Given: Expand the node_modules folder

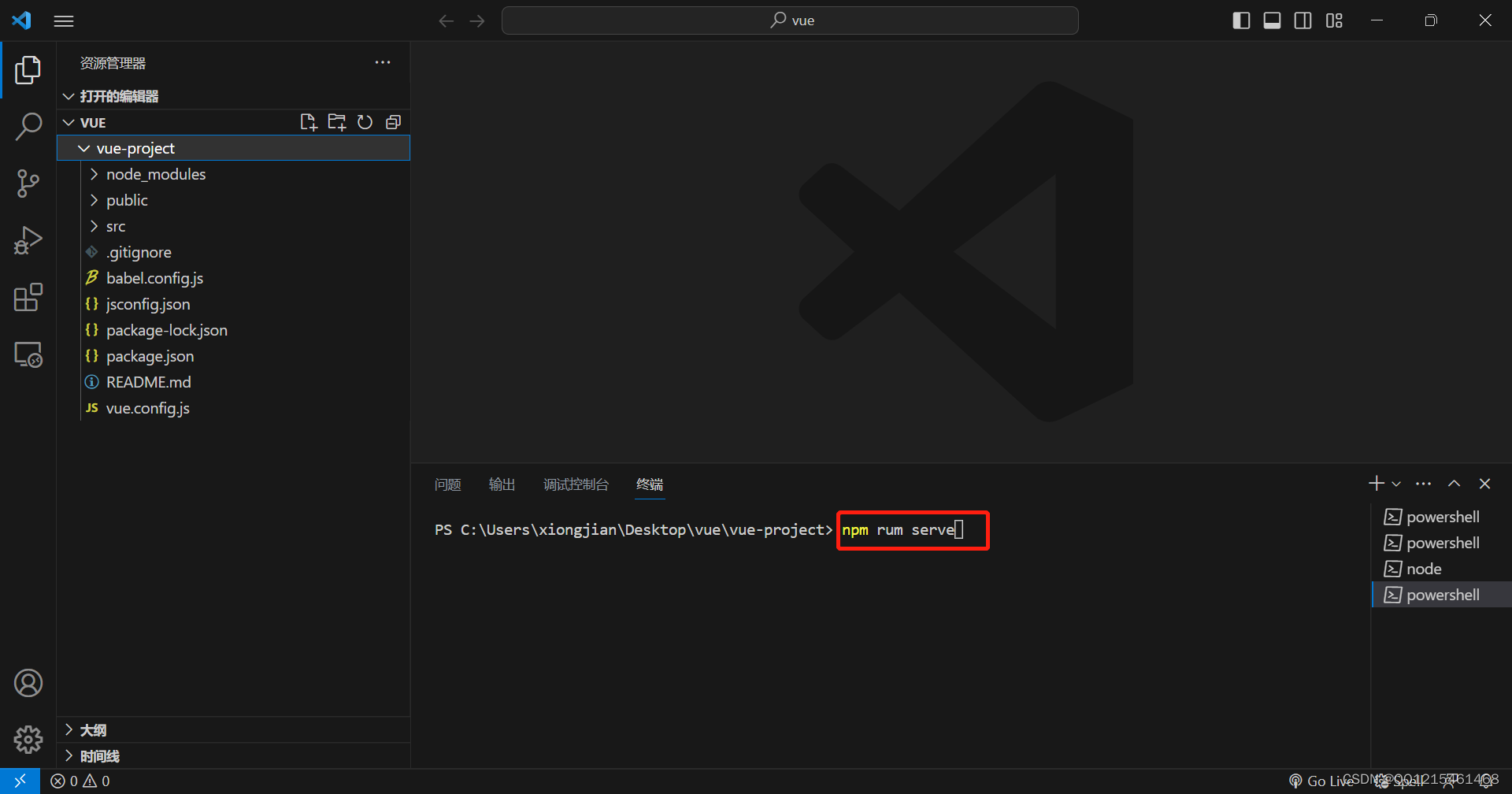Looking at the screenshot, I should (x=234, y=174).
